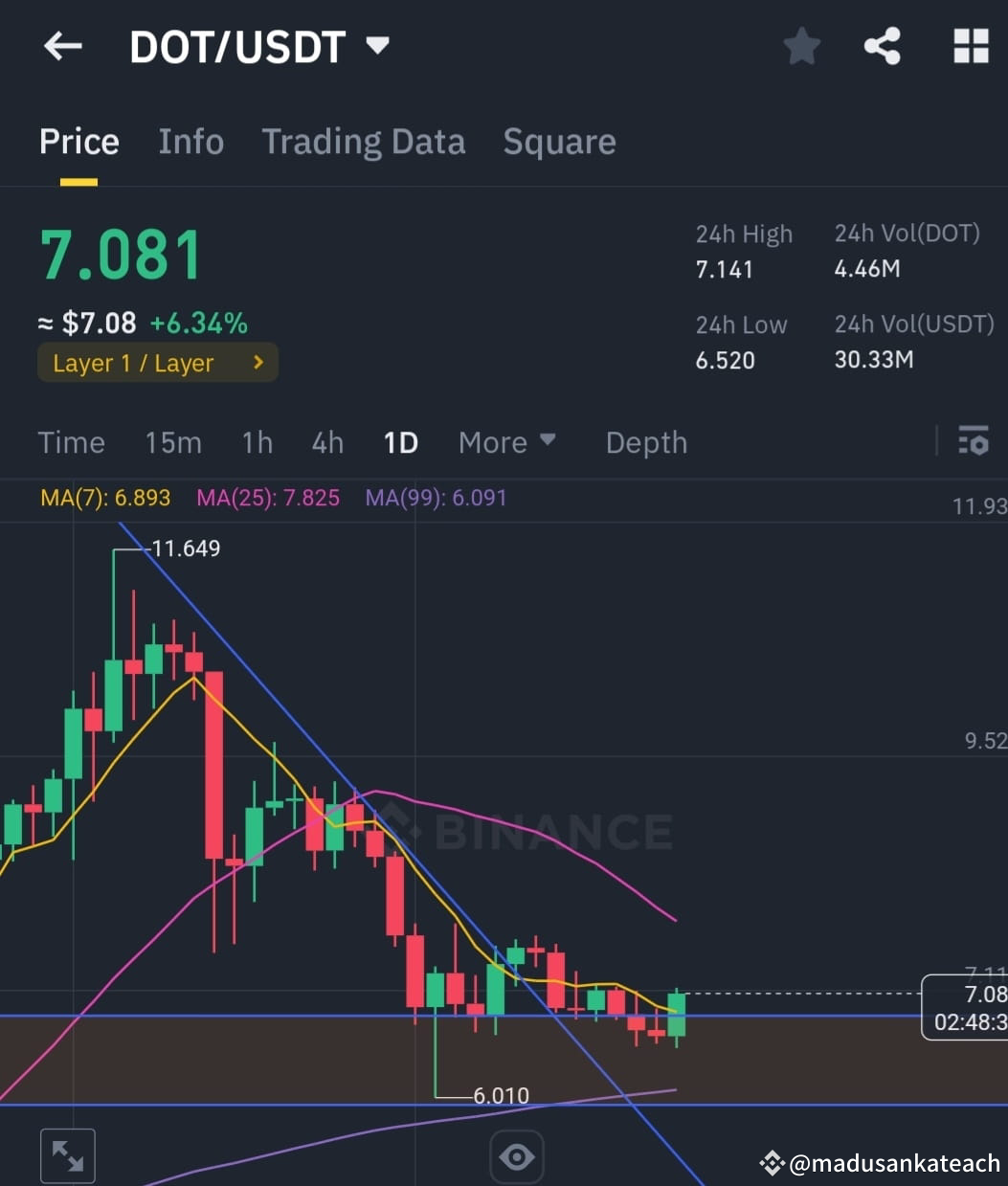Open the More intervals dropdown
1008x1186 pixels.
coord(507,442)
